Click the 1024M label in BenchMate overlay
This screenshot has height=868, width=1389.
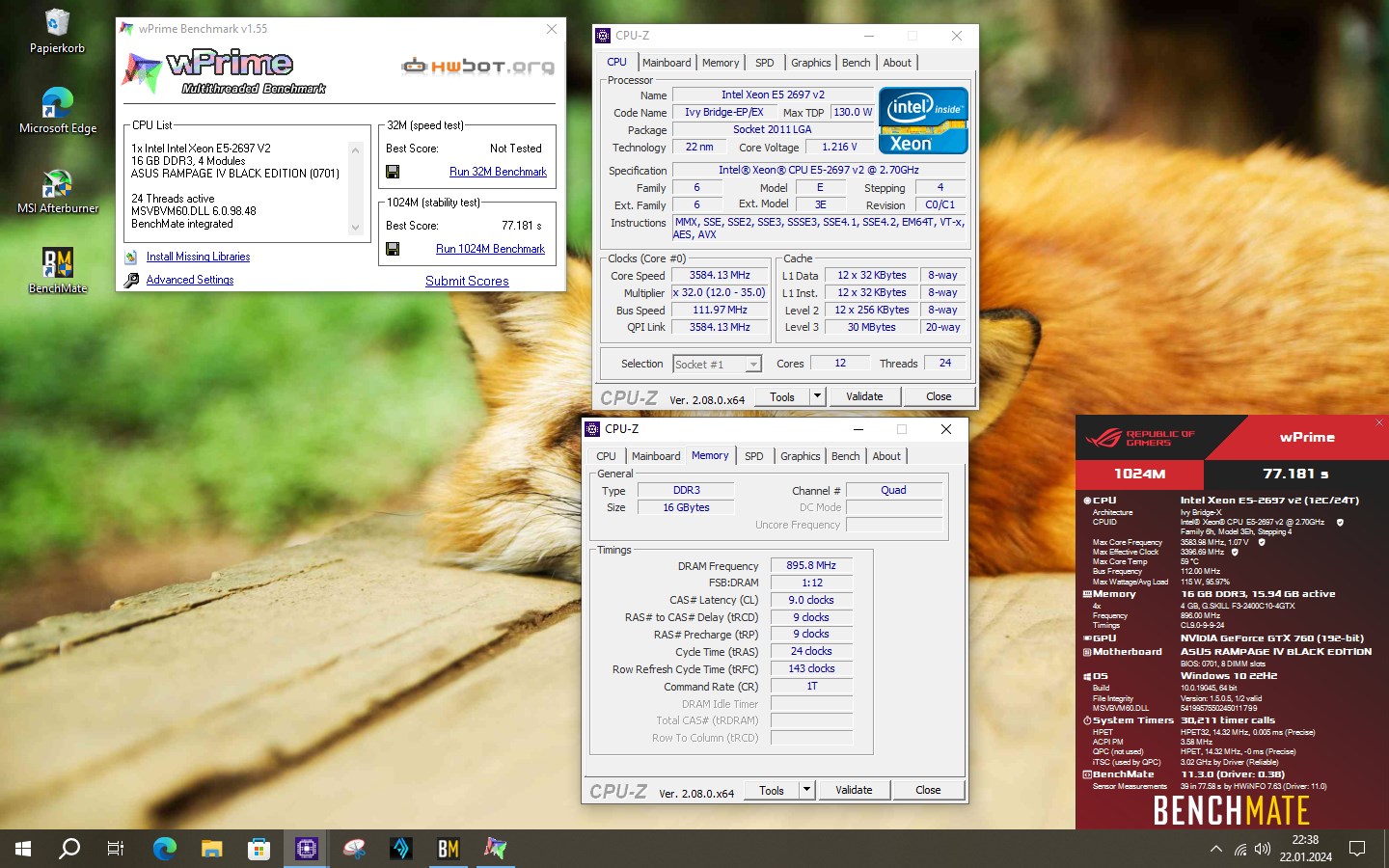point(1139,474)
